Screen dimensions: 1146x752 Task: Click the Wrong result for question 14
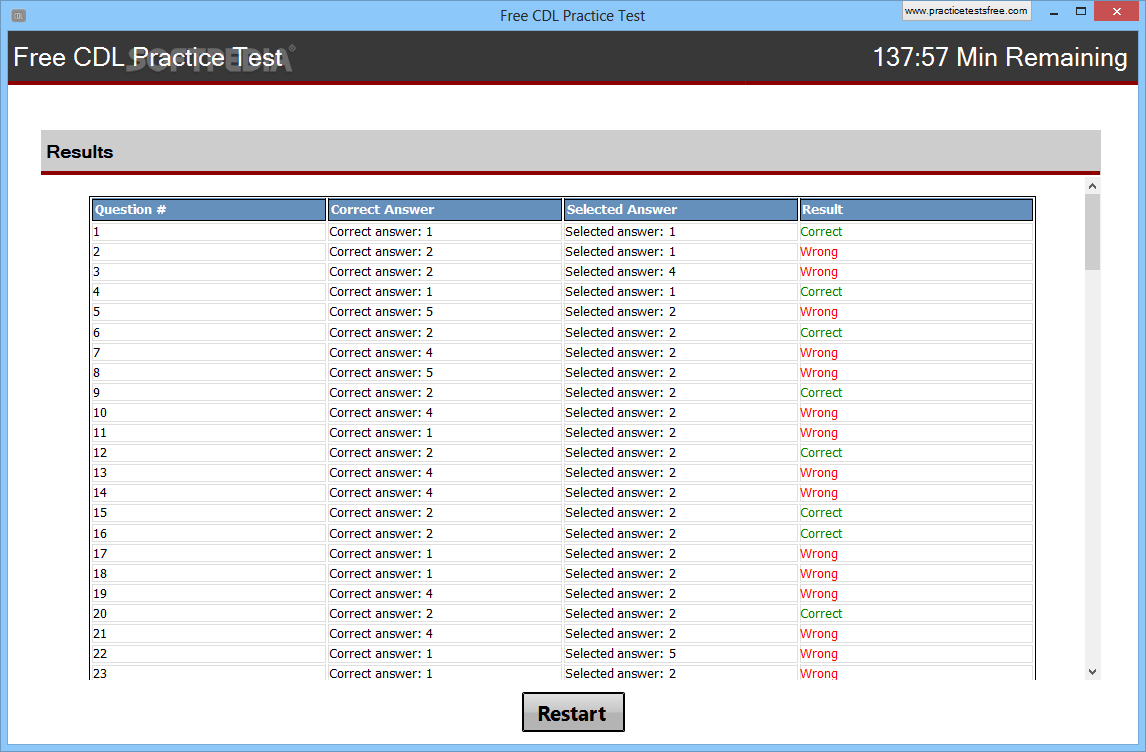(819, 493)
